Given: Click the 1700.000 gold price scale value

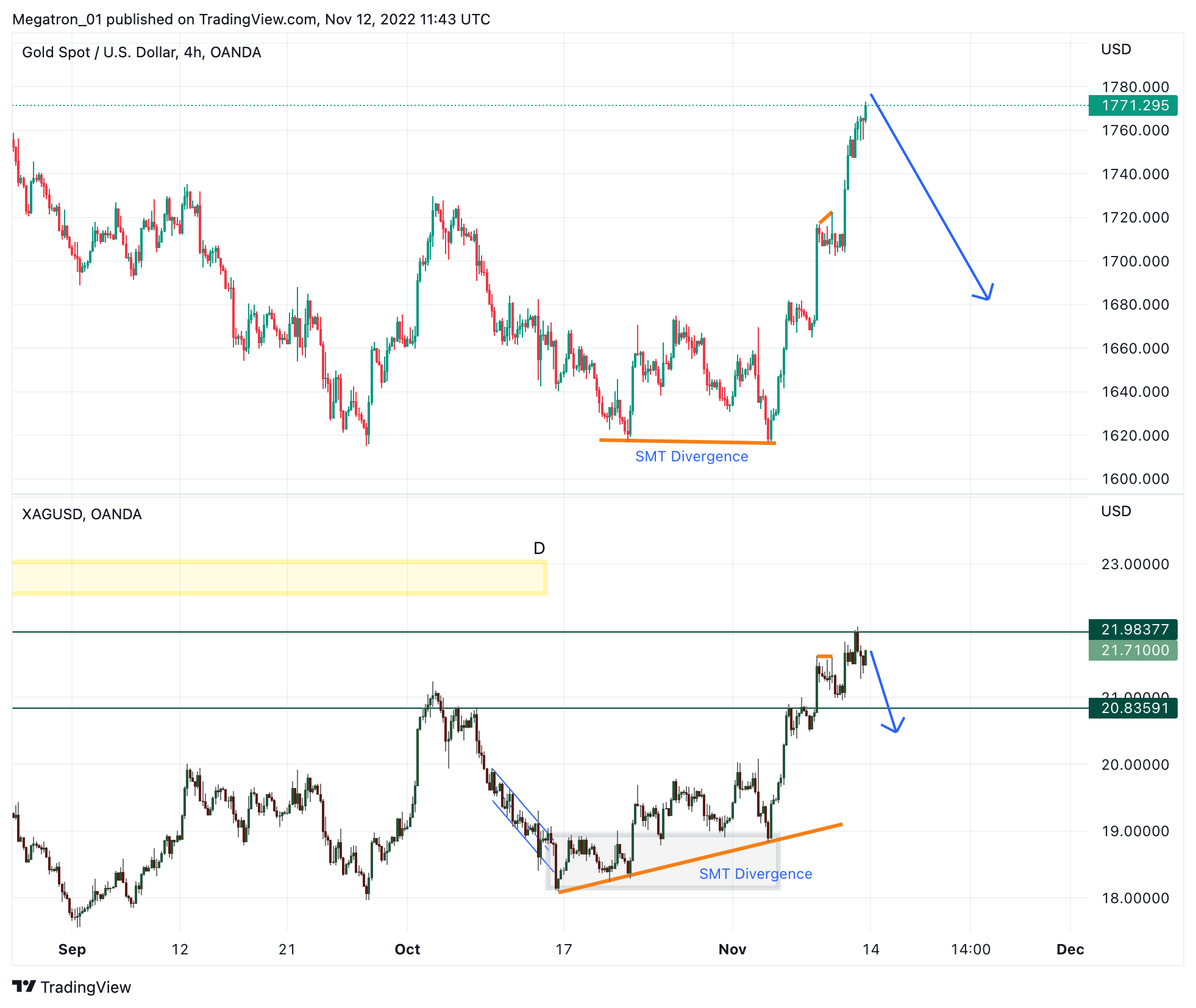Looking at the screenshot, I should pos(1135,261).
